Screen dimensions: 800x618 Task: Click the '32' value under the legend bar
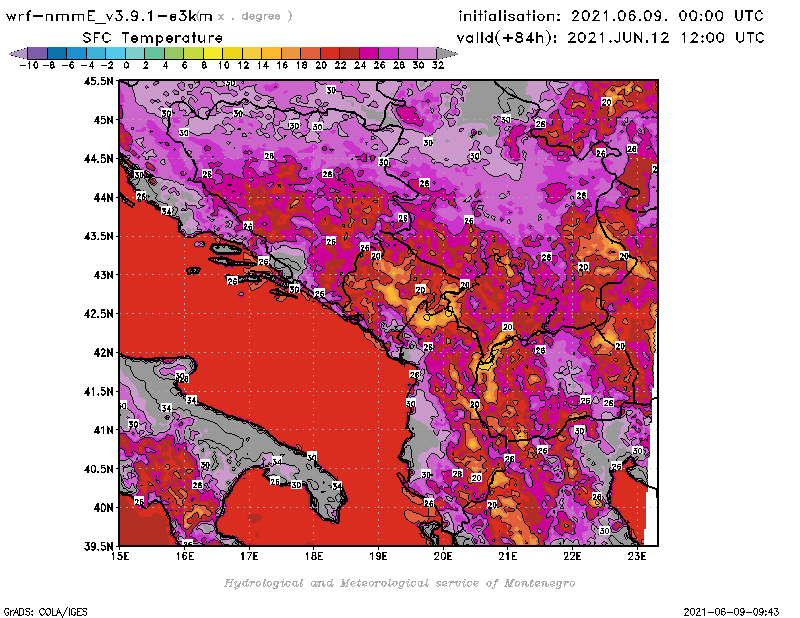[x=438, y=66]
